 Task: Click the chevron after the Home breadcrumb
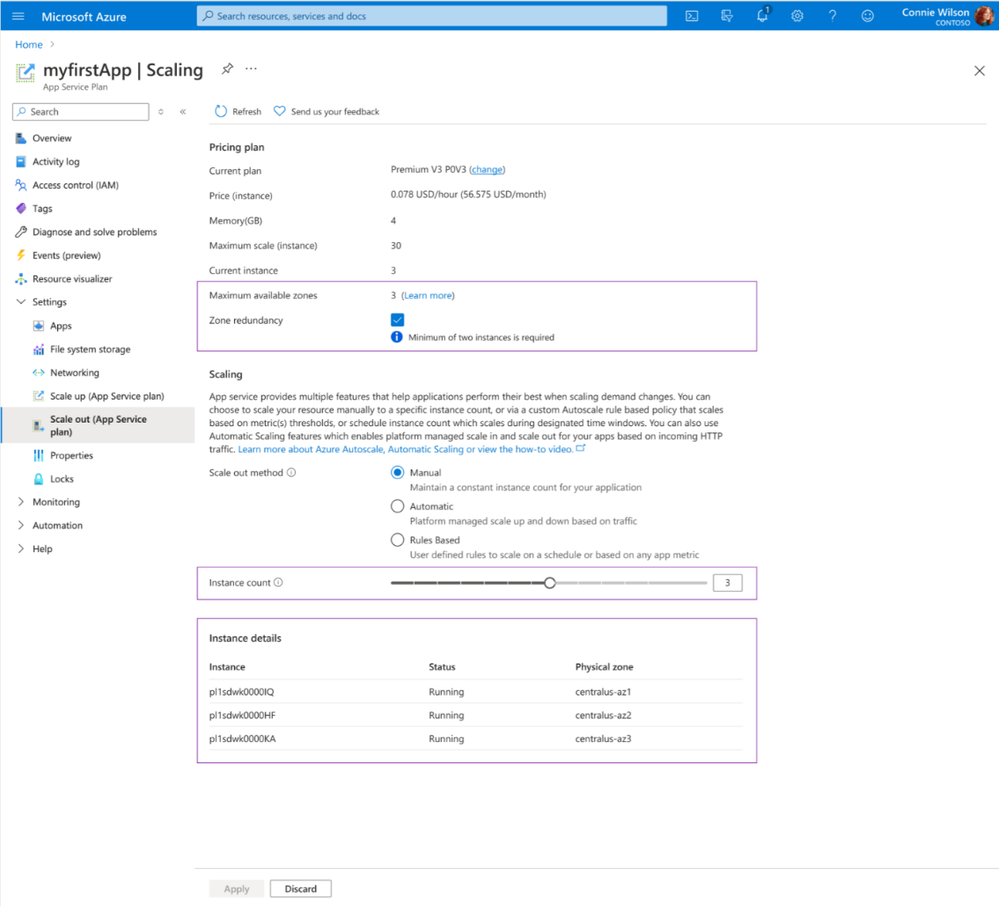tap(52, 45)
